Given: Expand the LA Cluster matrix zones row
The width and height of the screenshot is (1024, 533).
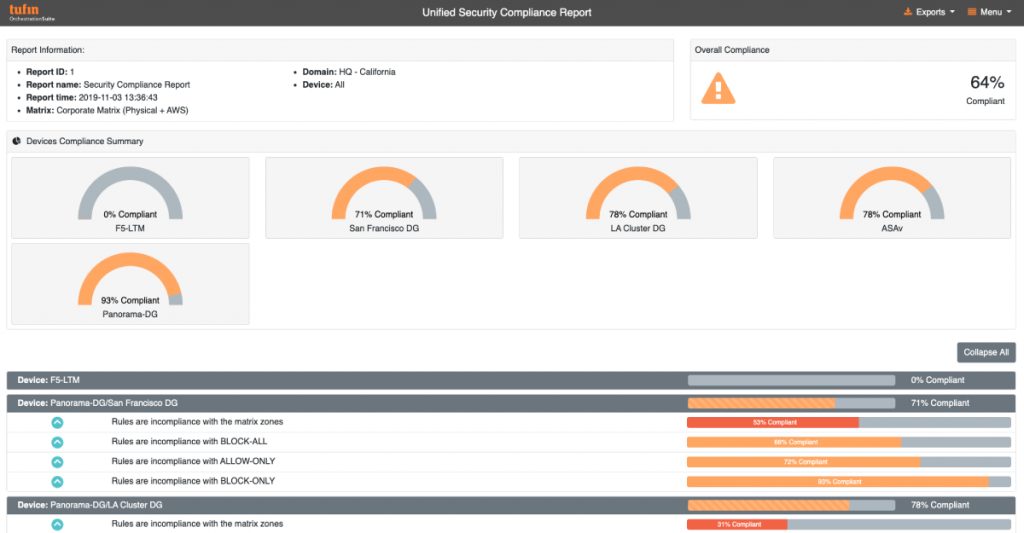Looking at the screenshot, I should (x=57, y=524).
